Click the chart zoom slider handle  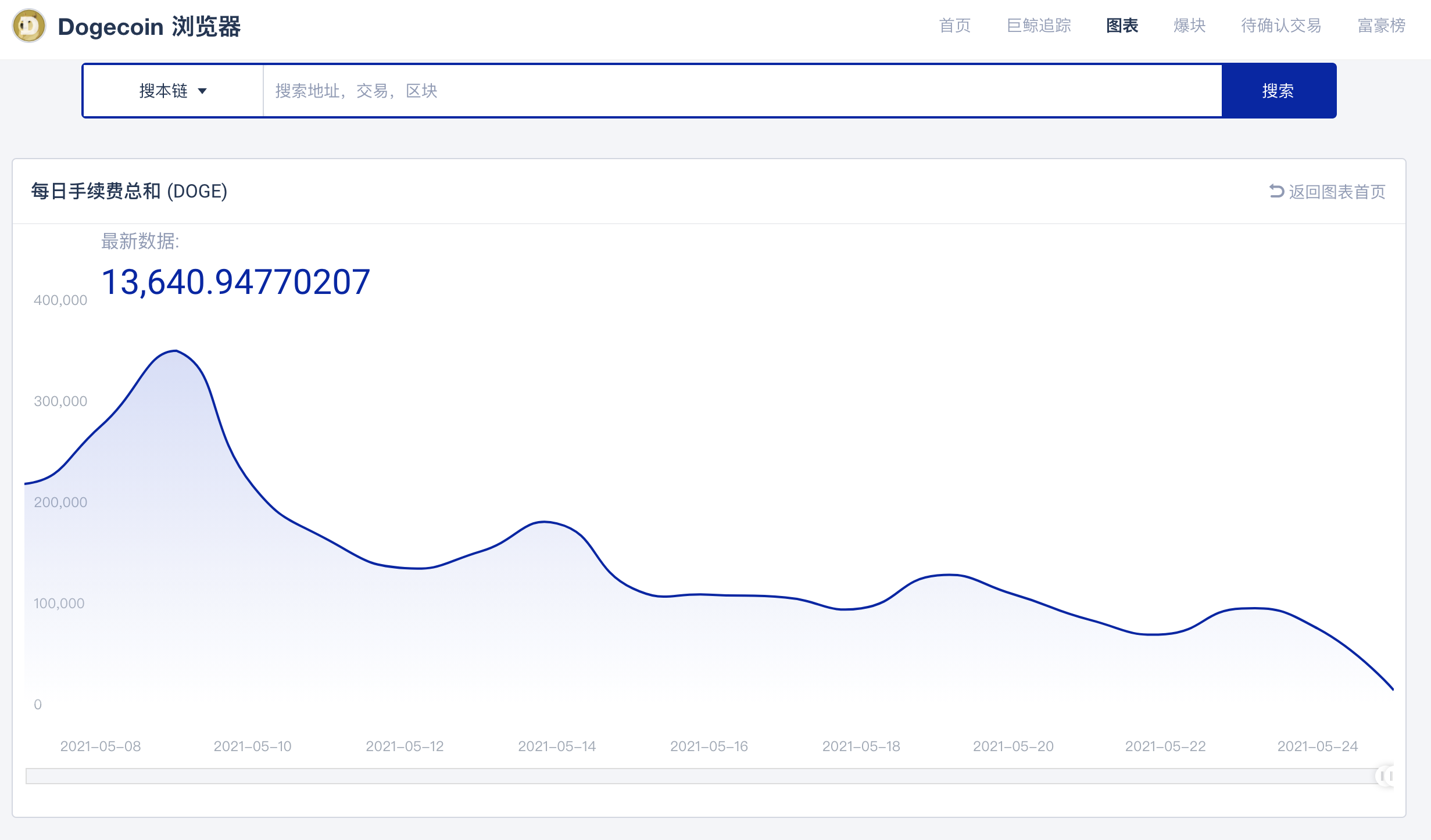coord(1386,776)
